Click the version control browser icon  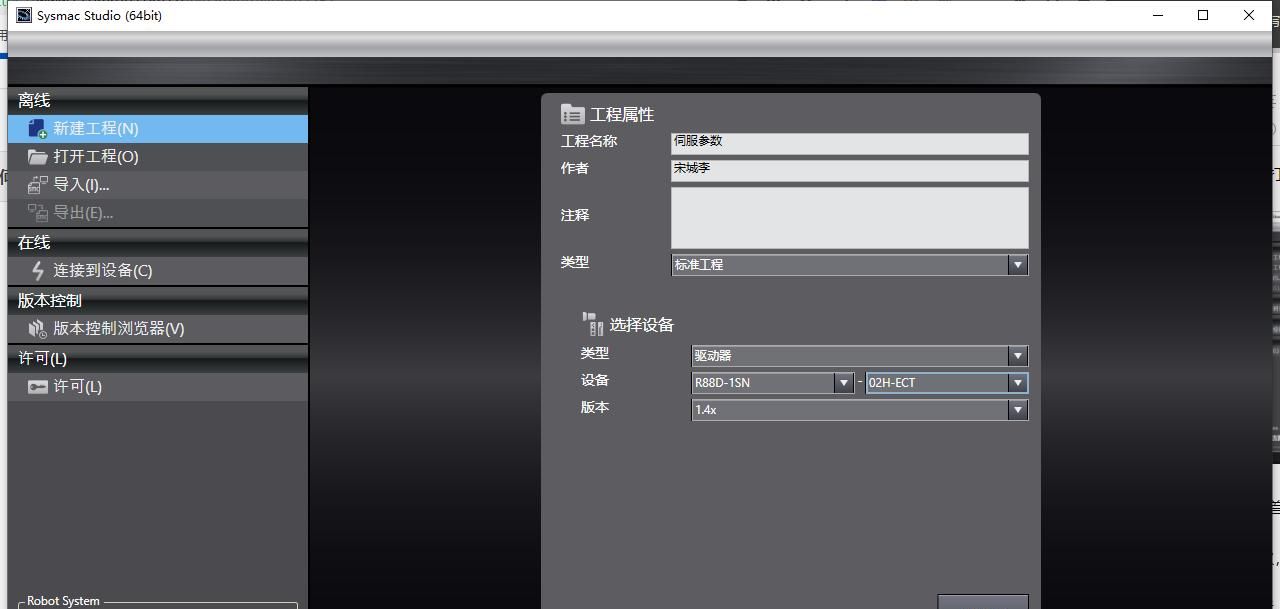coord(37,328)
